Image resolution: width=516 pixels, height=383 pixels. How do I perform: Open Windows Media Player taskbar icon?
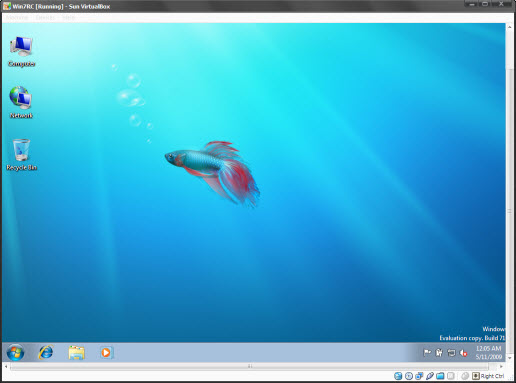click(x=106, y=353)
